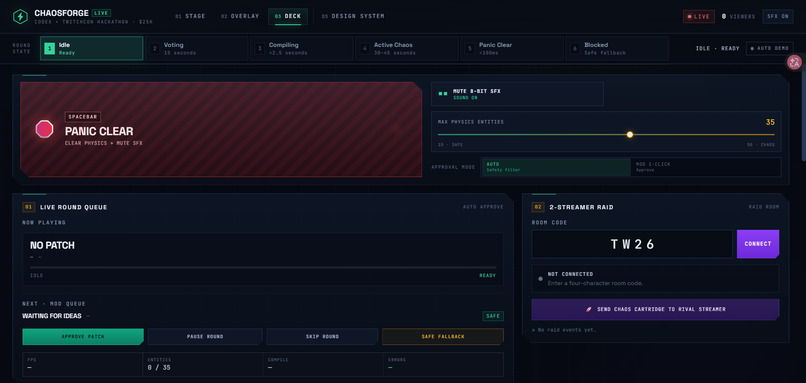This screenshot has height=383, width=806.
Task: Toggle the Auto Demo button
Action: 769,48
